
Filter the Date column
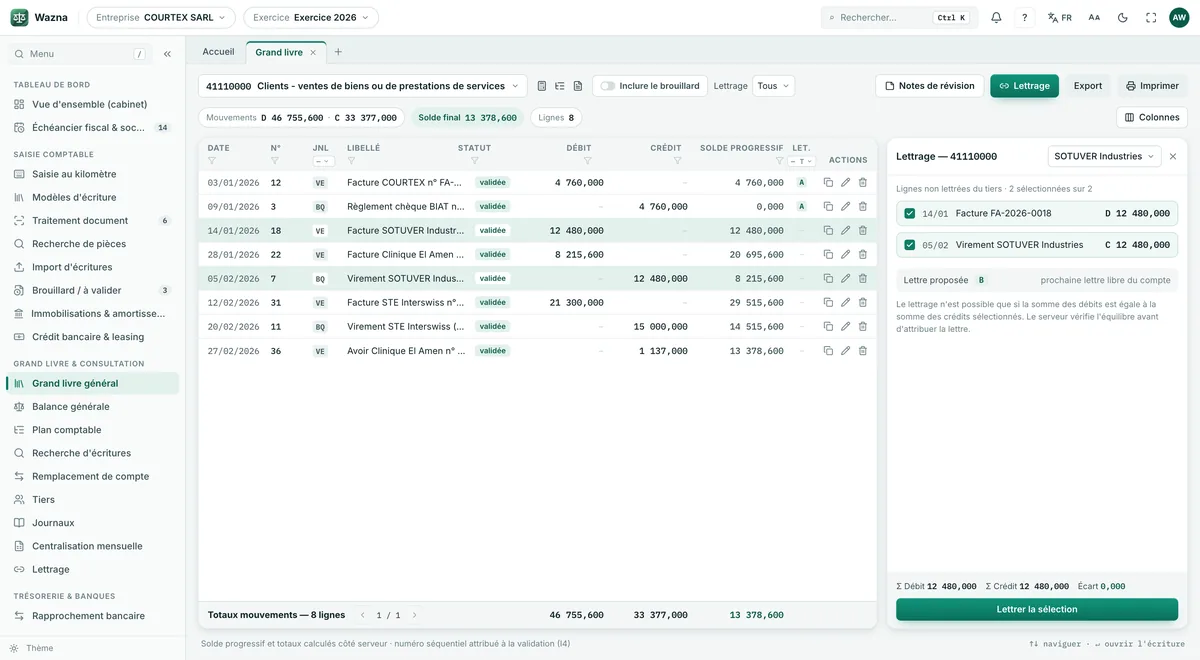(212, 160)
